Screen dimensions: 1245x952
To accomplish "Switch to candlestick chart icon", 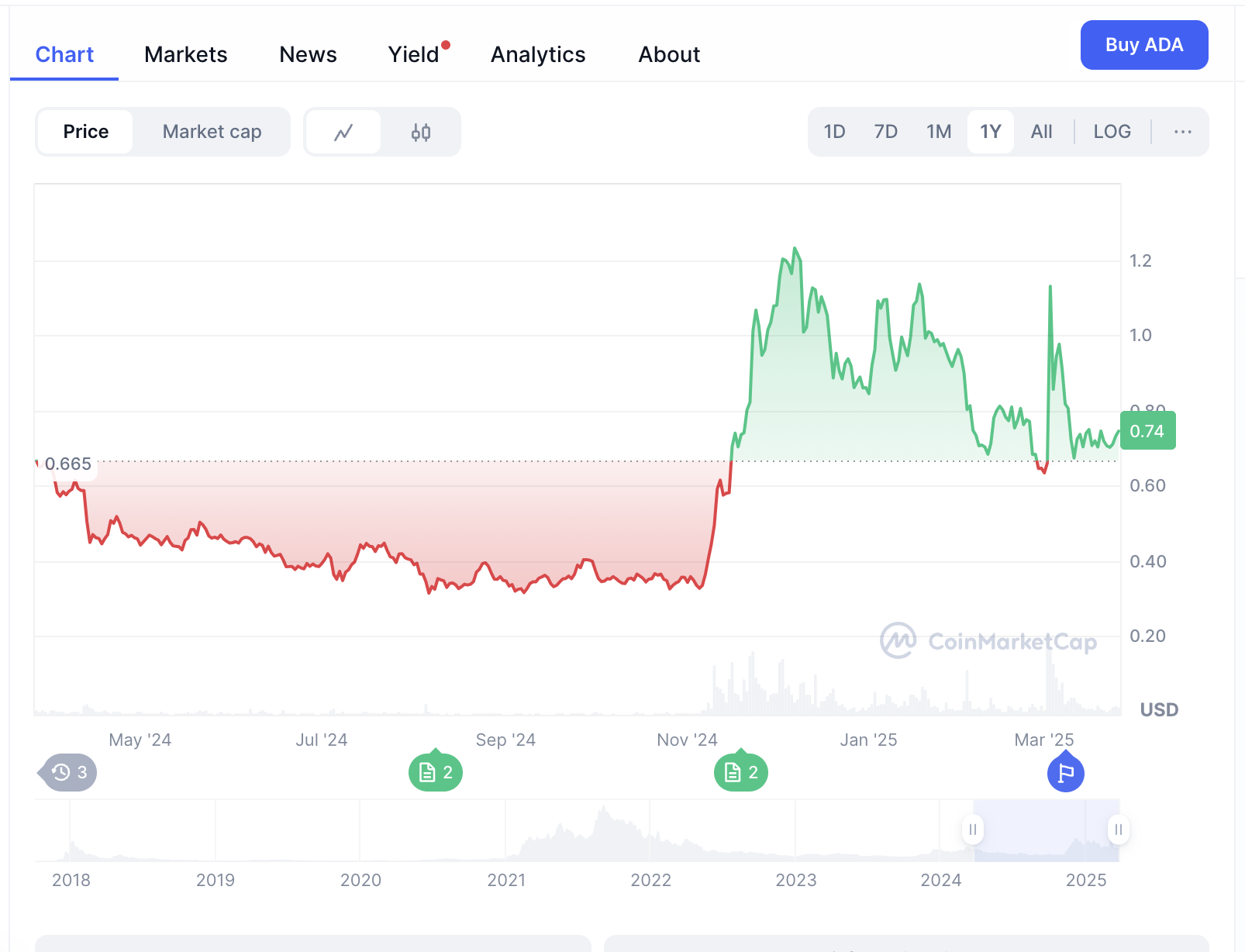I will click(420, 133).
